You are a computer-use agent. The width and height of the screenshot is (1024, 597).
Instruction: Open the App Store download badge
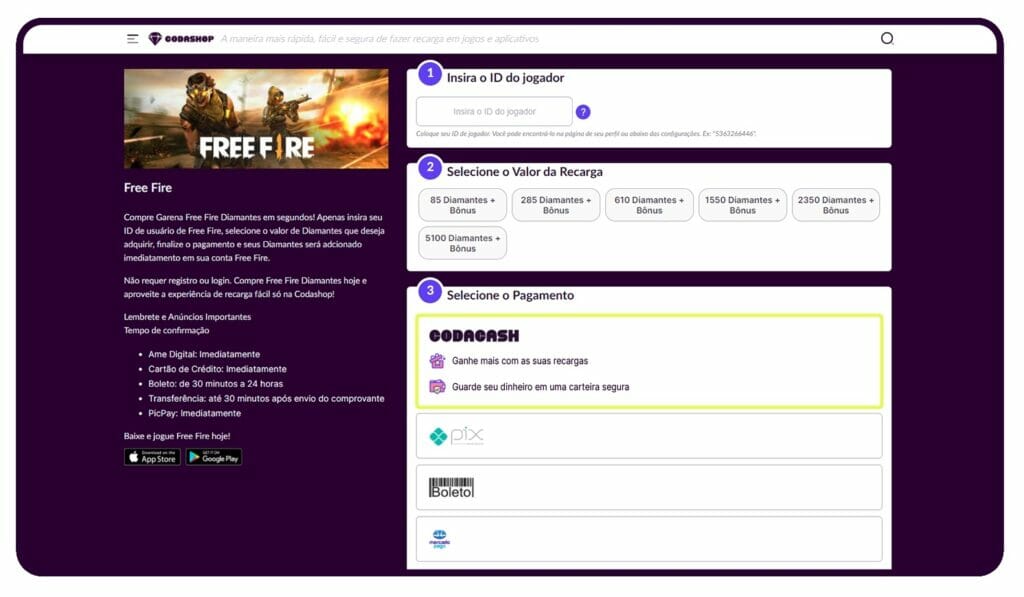click(152, 457)
